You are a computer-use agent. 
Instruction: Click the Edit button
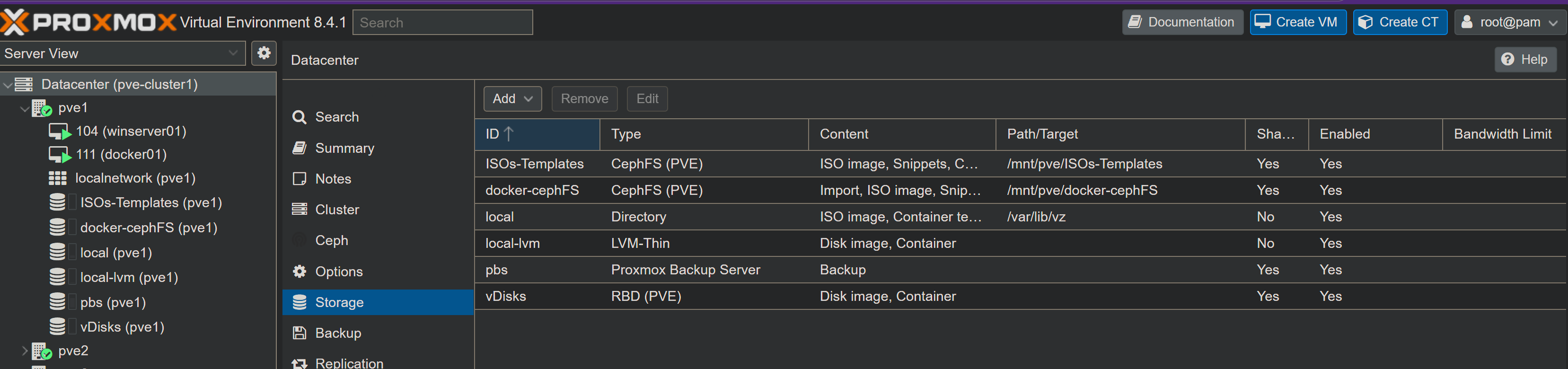647,99
